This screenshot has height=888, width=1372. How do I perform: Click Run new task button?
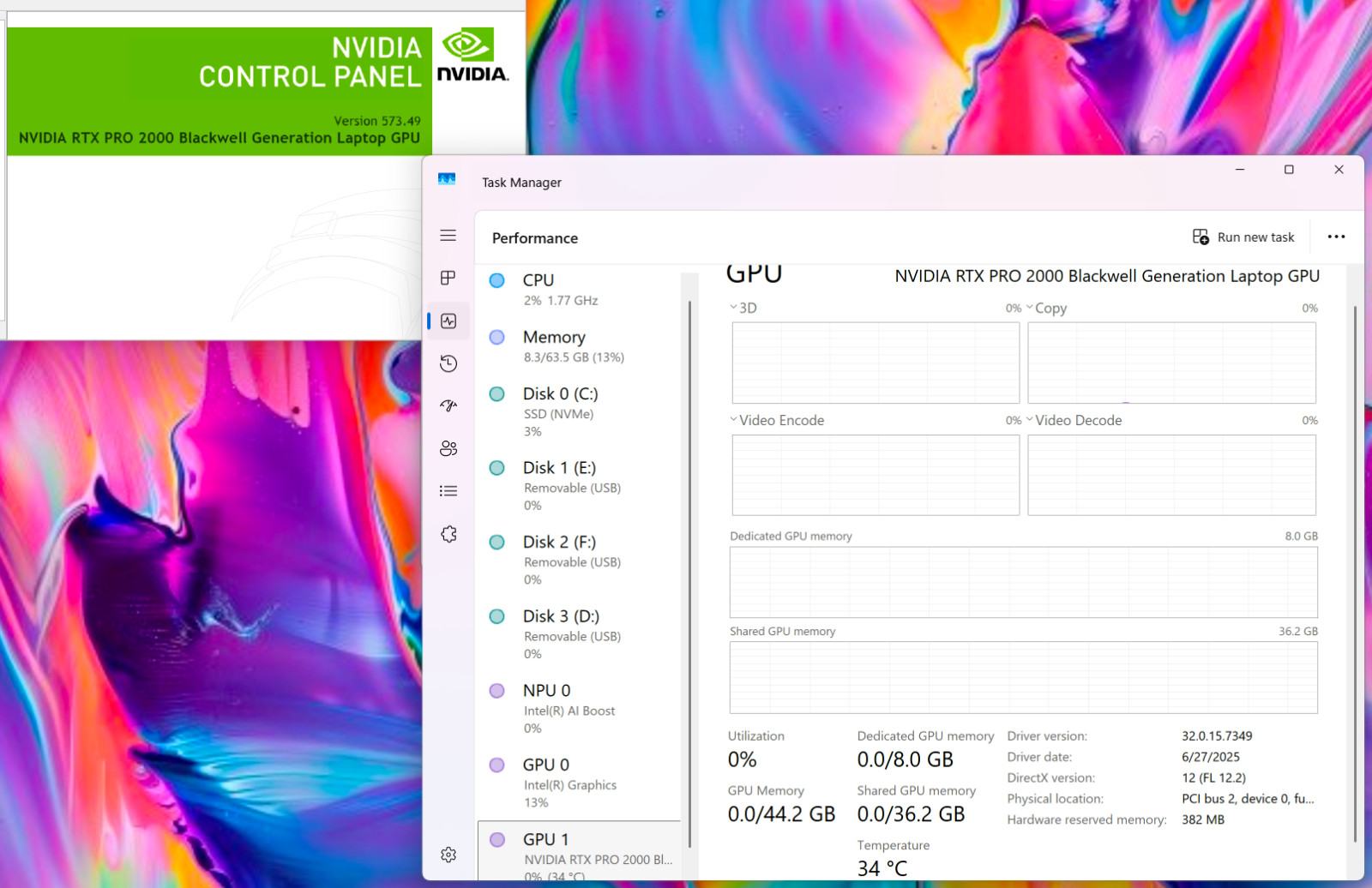click(1243, 237)
